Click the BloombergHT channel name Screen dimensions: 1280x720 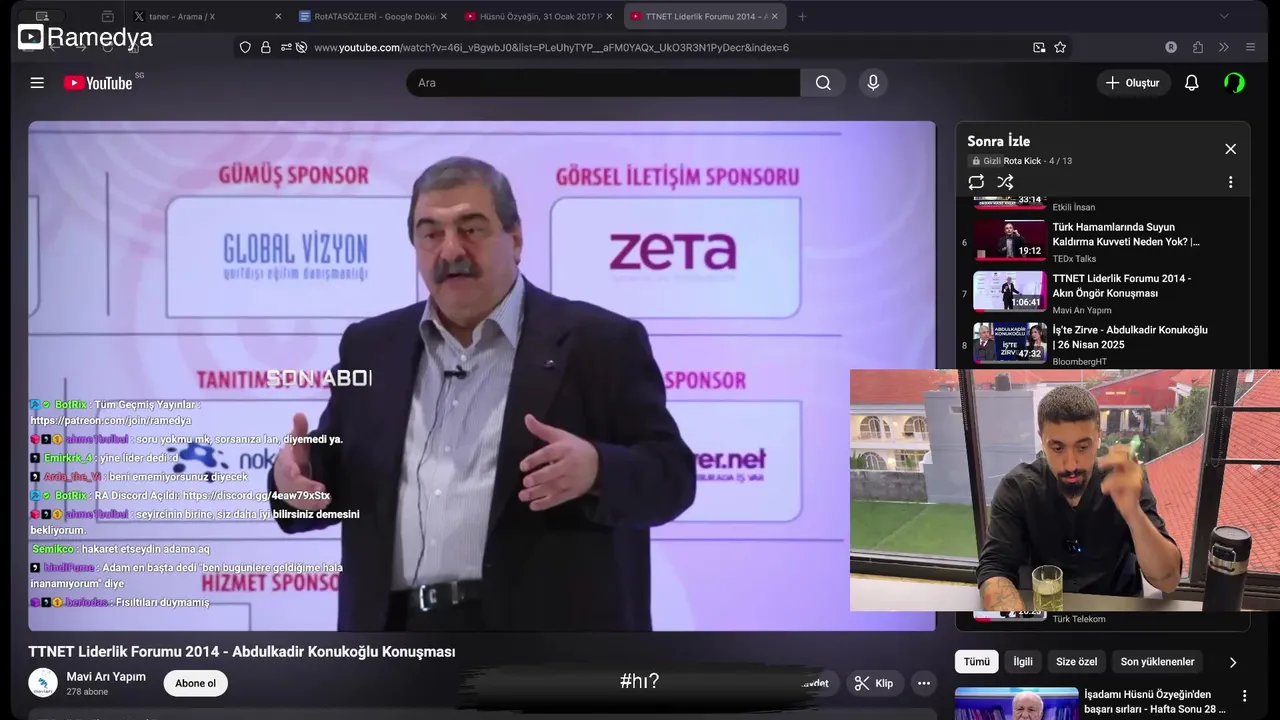pos(1079,362)
